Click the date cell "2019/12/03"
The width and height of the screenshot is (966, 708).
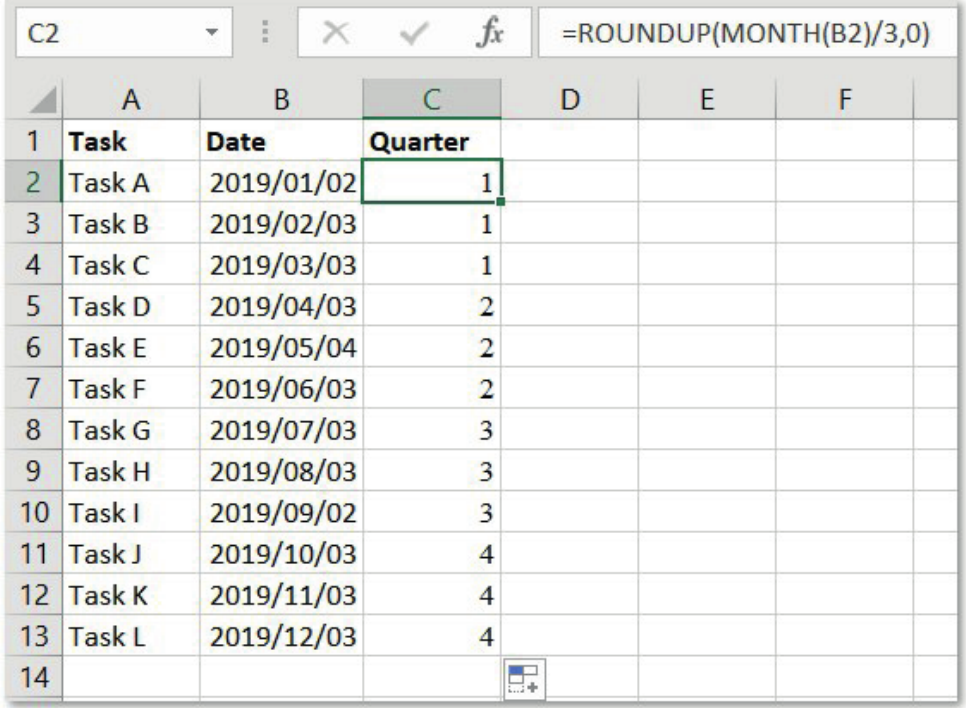(282, 636)
